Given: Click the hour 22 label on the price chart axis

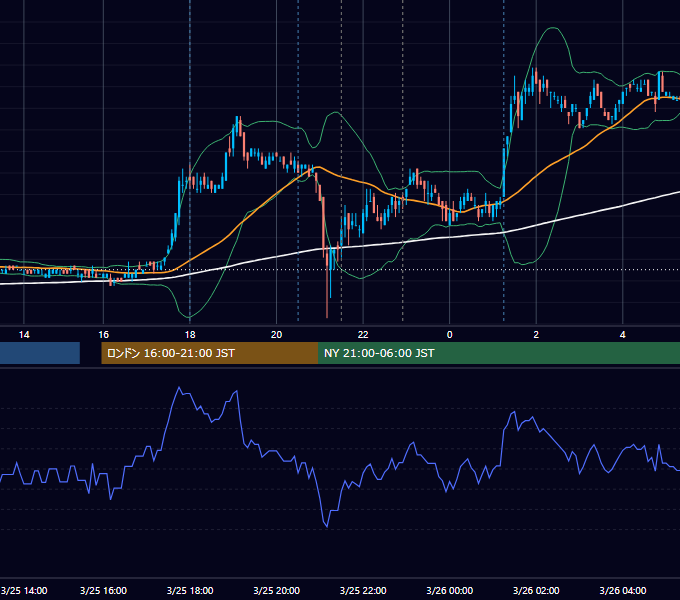Looking at the screenshot, I should coord(363,335).
